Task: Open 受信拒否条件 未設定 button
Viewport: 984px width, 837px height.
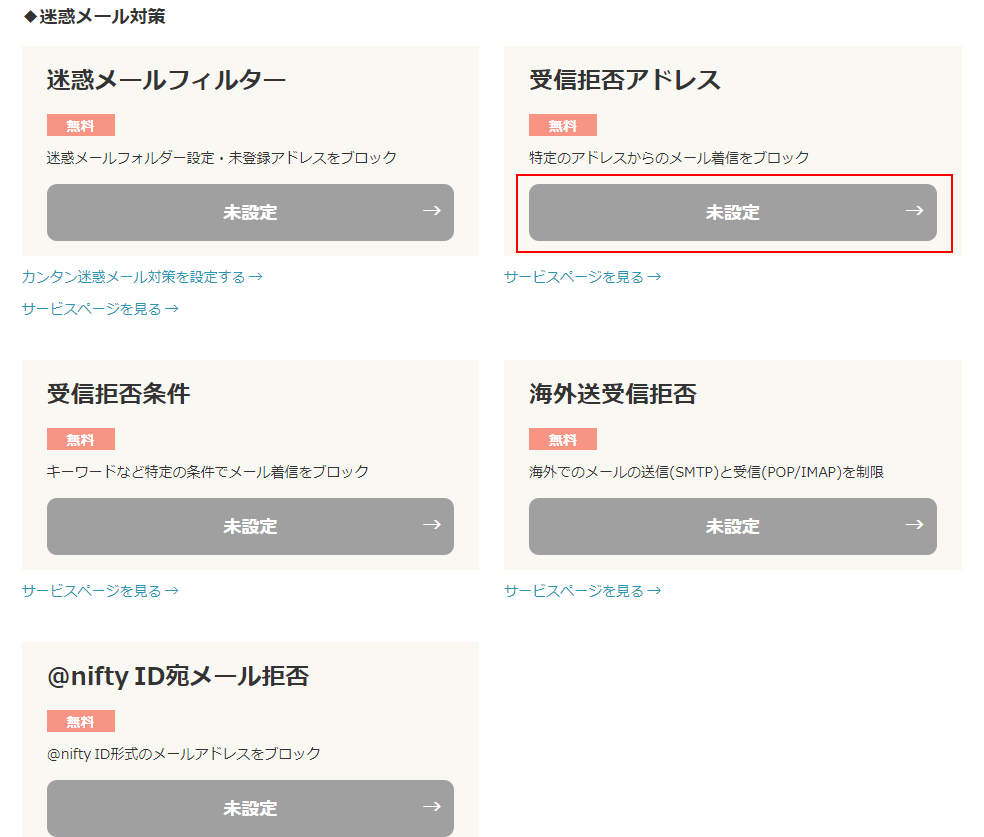Action: click(x=250, y=526)
